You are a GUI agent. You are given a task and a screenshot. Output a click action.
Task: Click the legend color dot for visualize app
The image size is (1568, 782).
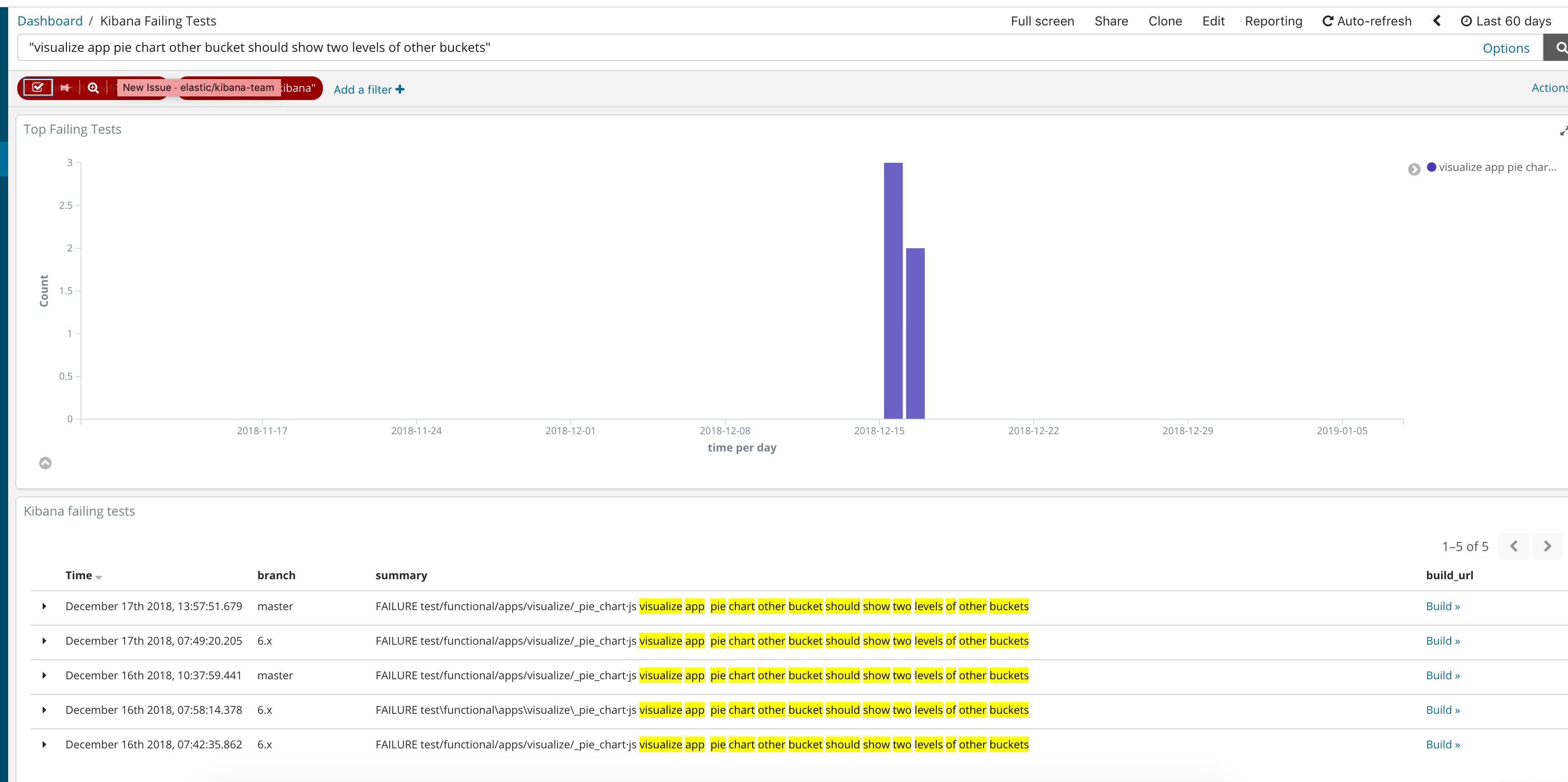[x=1431, y=167]
